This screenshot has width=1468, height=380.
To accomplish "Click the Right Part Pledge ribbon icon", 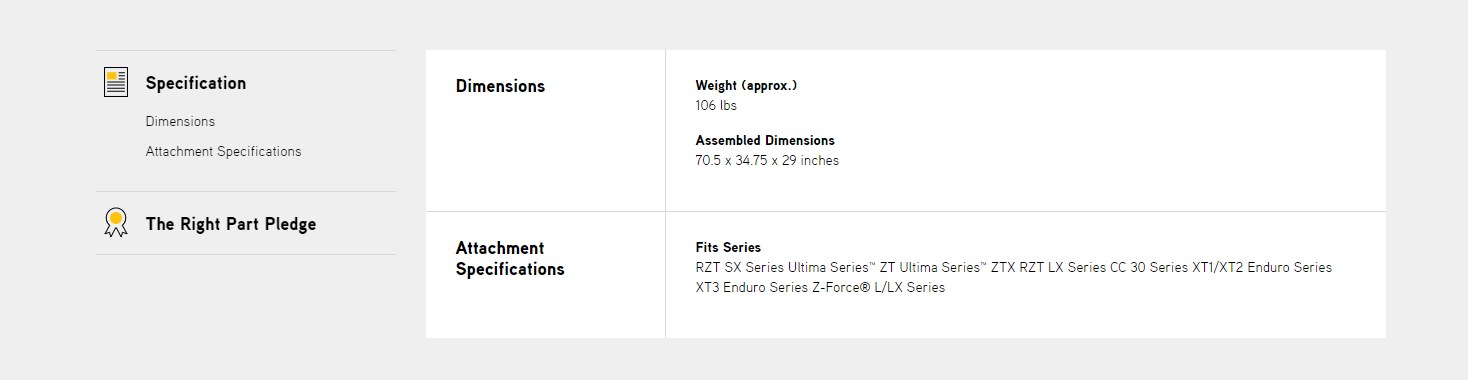I will 116,223.
